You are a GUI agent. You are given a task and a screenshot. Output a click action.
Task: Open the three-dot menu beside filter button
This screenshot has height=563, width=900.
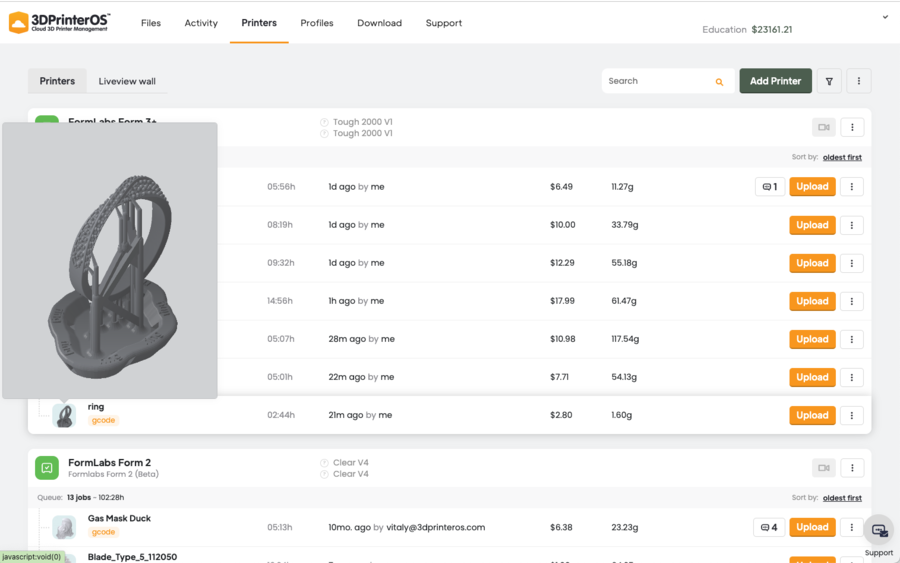pos(858,81)
